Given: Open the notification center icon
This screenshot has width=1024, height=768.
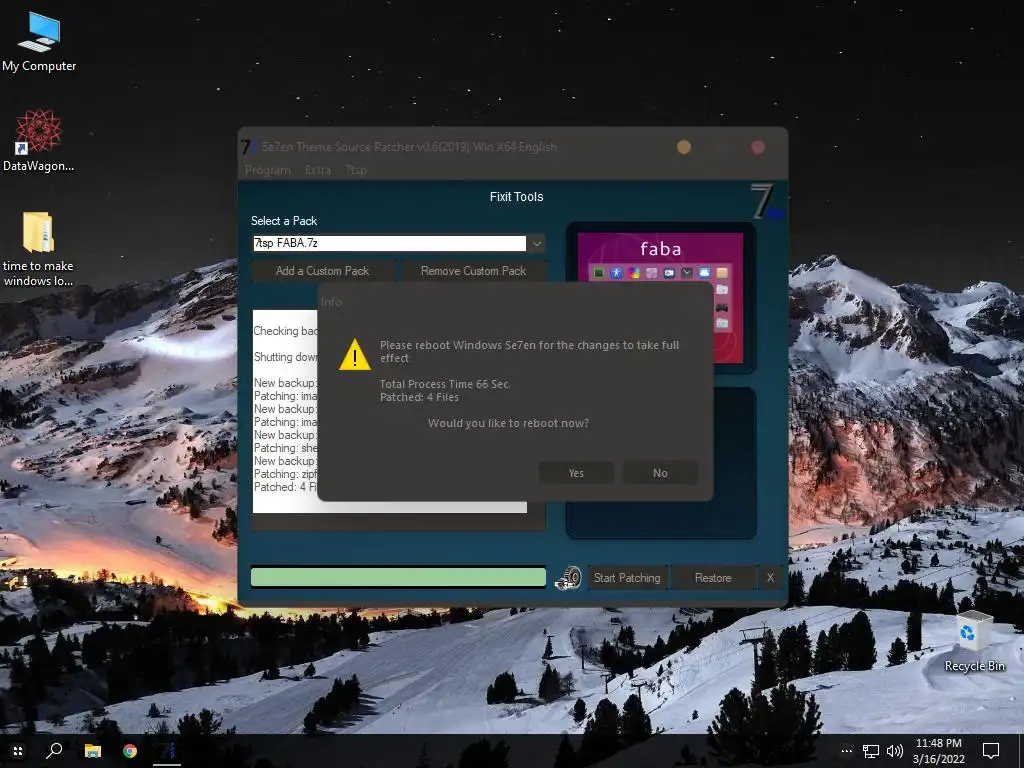Looking at the screenshot, I should pyautogui.click(x=991, y=751).
